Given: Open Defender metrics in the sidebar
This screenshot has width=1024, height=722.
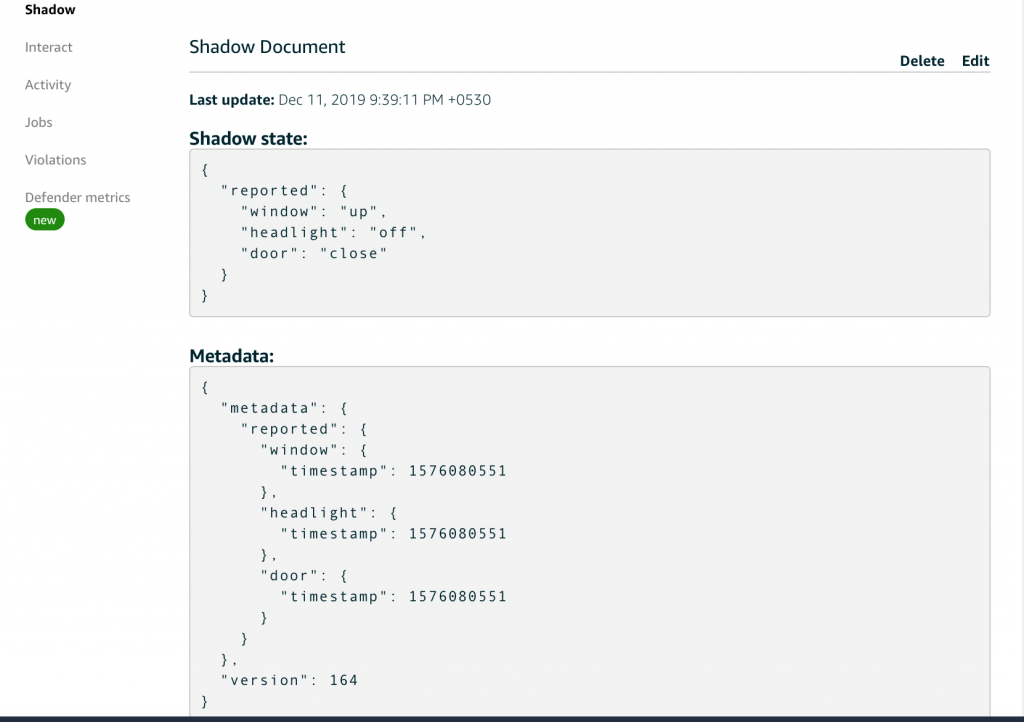Looking at the screenshot, I should click(77, 197).
